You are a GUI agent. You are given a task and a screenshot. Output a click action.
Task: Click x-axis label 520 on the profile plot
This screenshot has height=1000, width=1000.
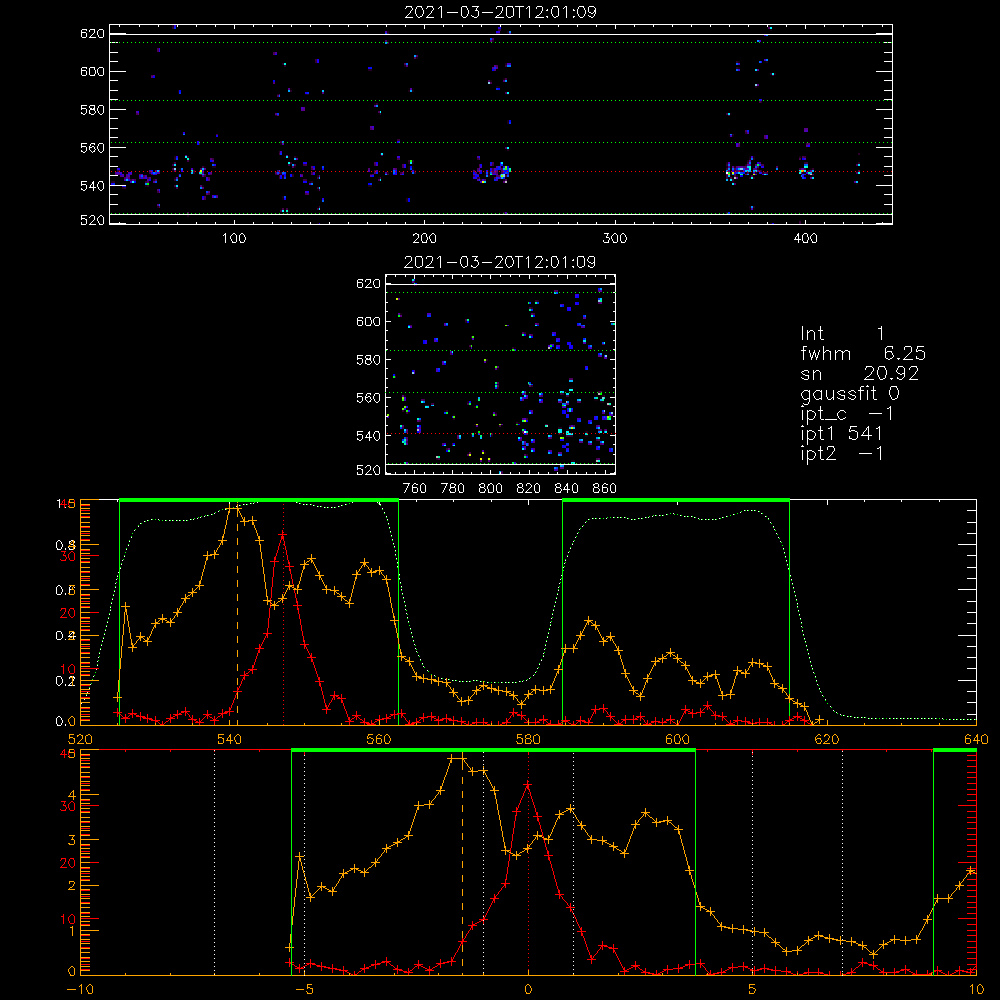80,740
